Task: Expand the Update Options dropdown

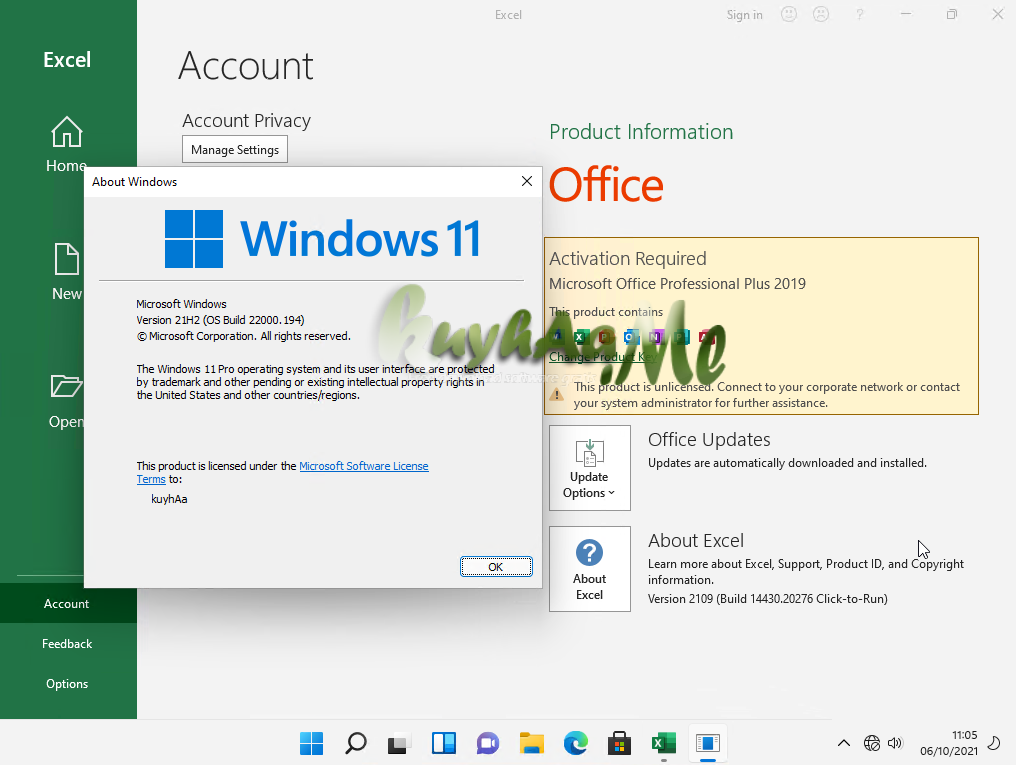Action: coord(590,468)
